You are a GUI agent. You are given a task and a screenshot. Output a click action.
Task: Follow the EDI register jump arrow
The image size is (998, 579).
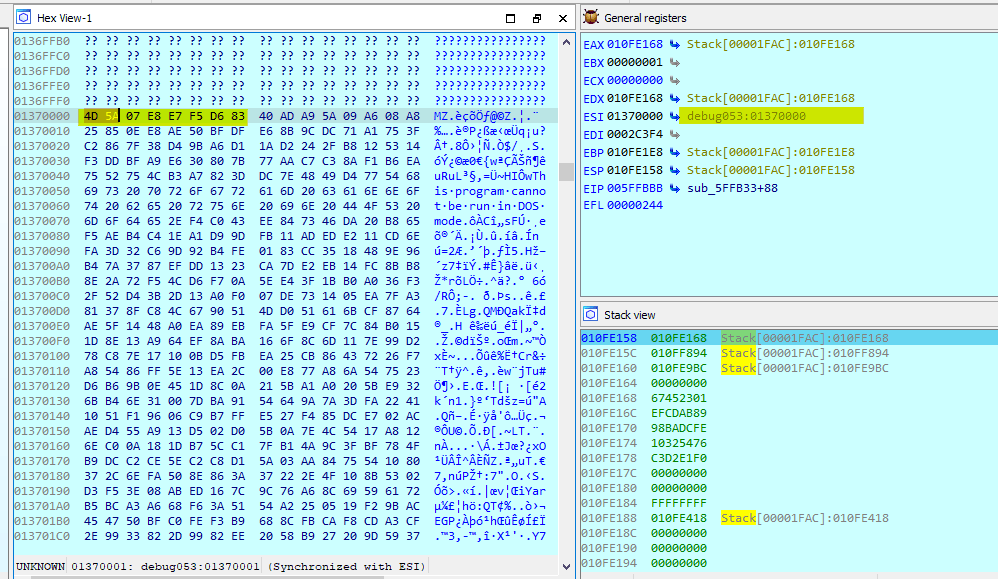point(675,134)
